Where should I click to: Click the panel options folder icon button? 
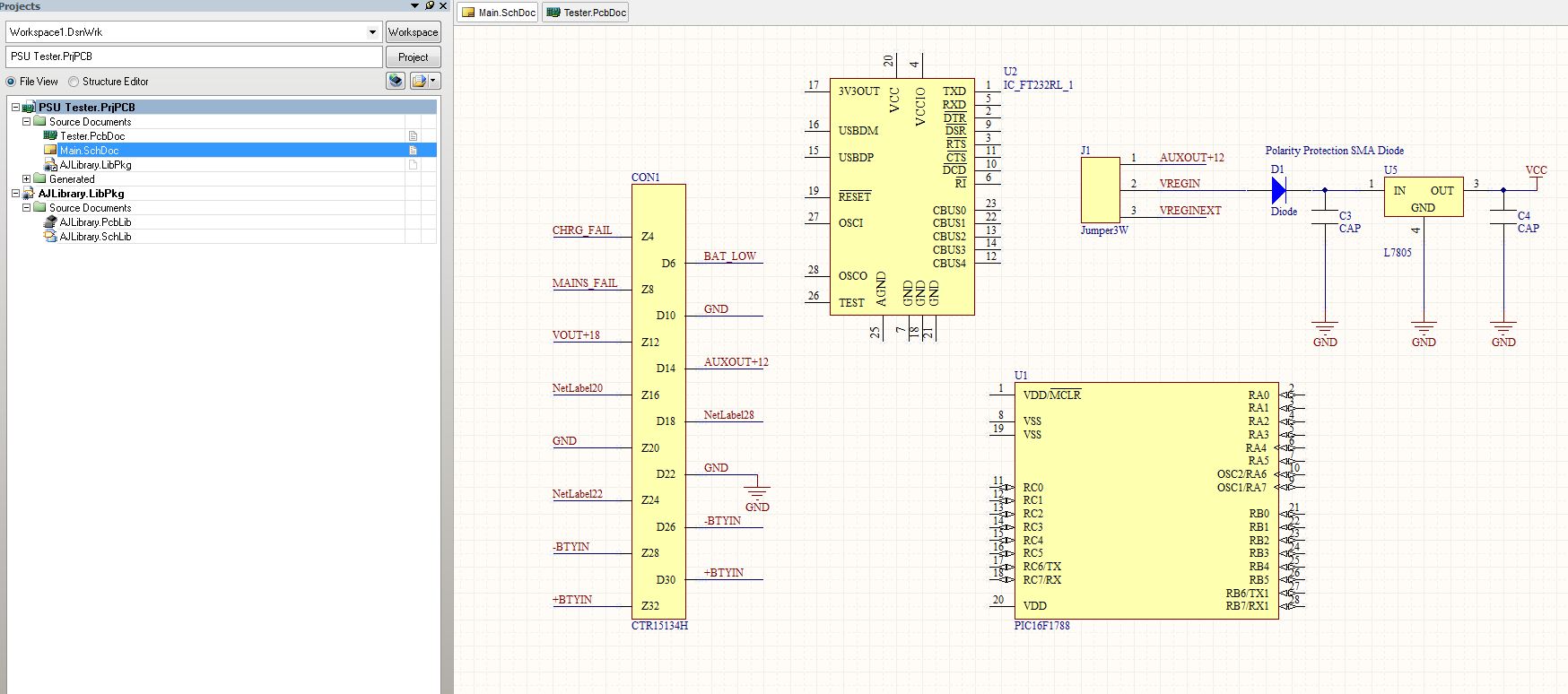tap(419, 81)
